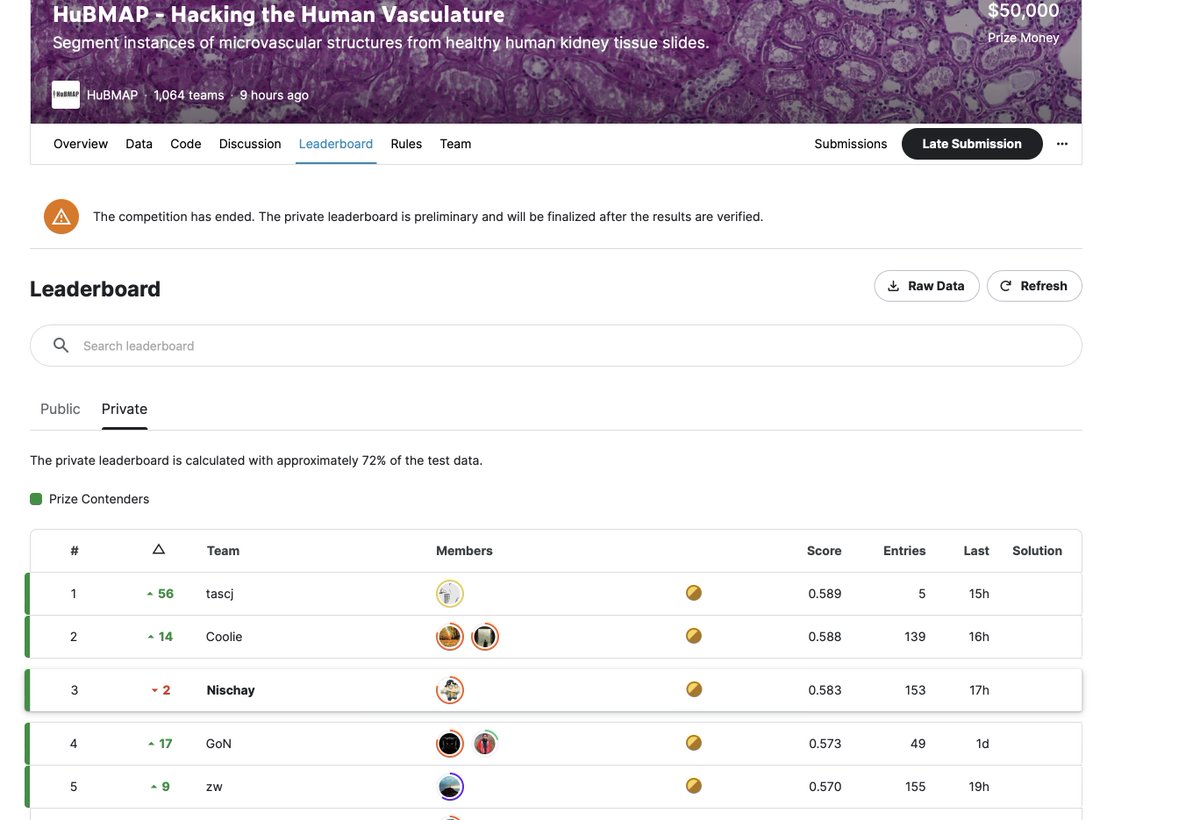Click the score 0.589
Viewport: 1200px width, 820px height.
(825, 594)
